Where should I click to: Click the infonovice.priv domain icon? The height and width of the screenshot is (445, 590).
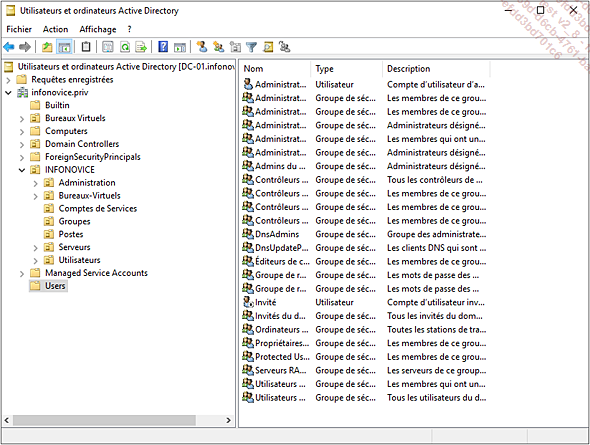point(23,93)
